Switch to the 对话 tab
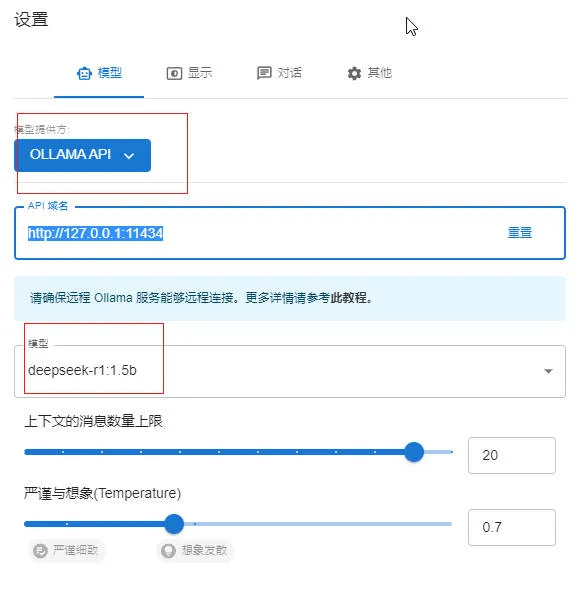This screenshot has width=578, height=590. pos(279,73)
